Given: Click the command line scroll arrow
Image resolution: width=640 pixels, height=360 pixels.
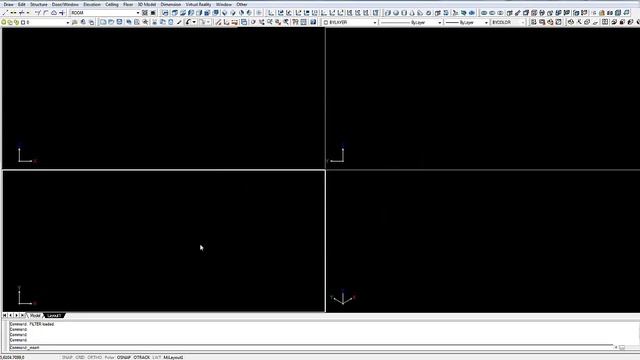Looking at the screenshot, I should [x=616, y=347].
